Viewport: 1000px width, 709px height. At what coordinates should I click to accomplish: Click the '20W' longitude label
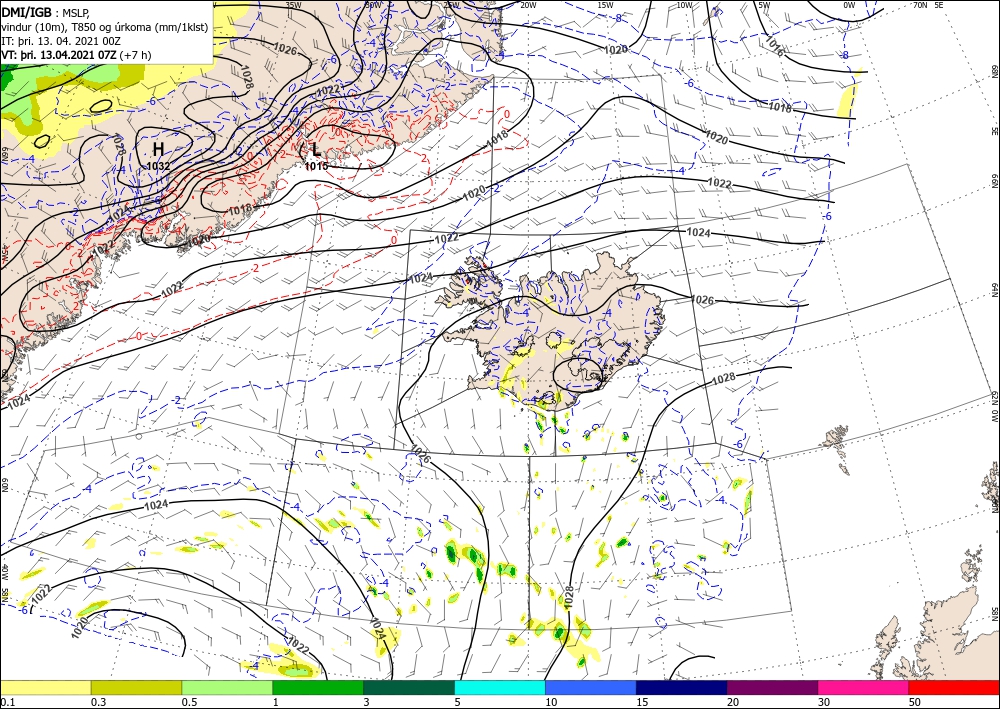(x=527, y=5)
